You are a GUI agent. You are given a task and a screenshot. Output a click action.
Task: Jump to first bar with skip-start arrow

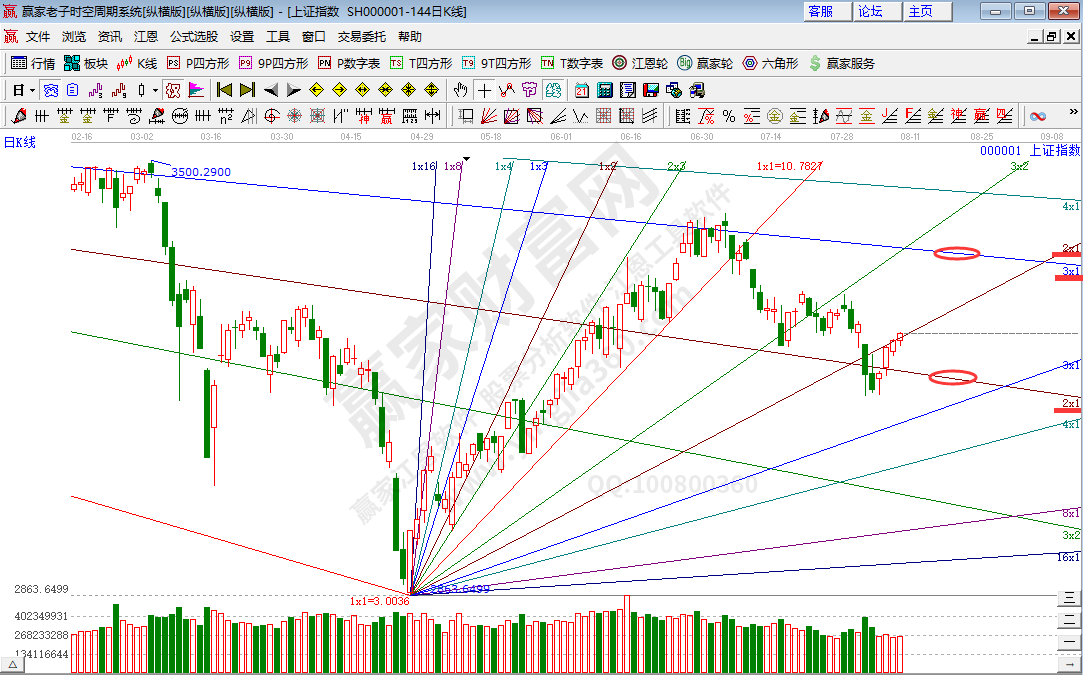click(x=224, y=90)
